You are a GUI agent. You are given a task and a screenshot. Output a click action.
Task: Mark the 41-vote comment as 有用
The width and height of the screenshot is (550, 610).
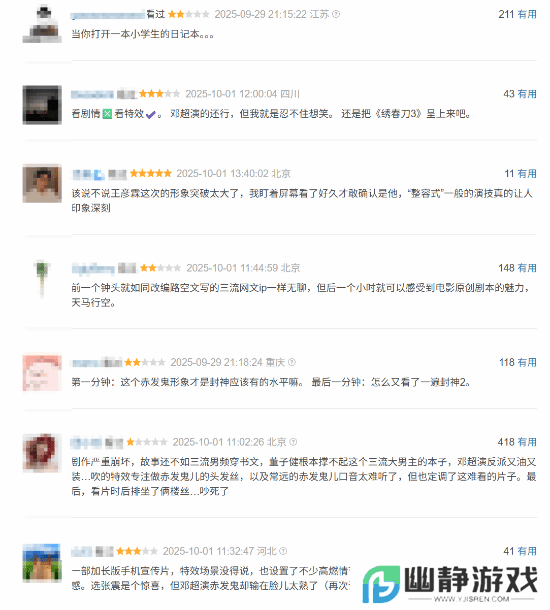(527, 551)
